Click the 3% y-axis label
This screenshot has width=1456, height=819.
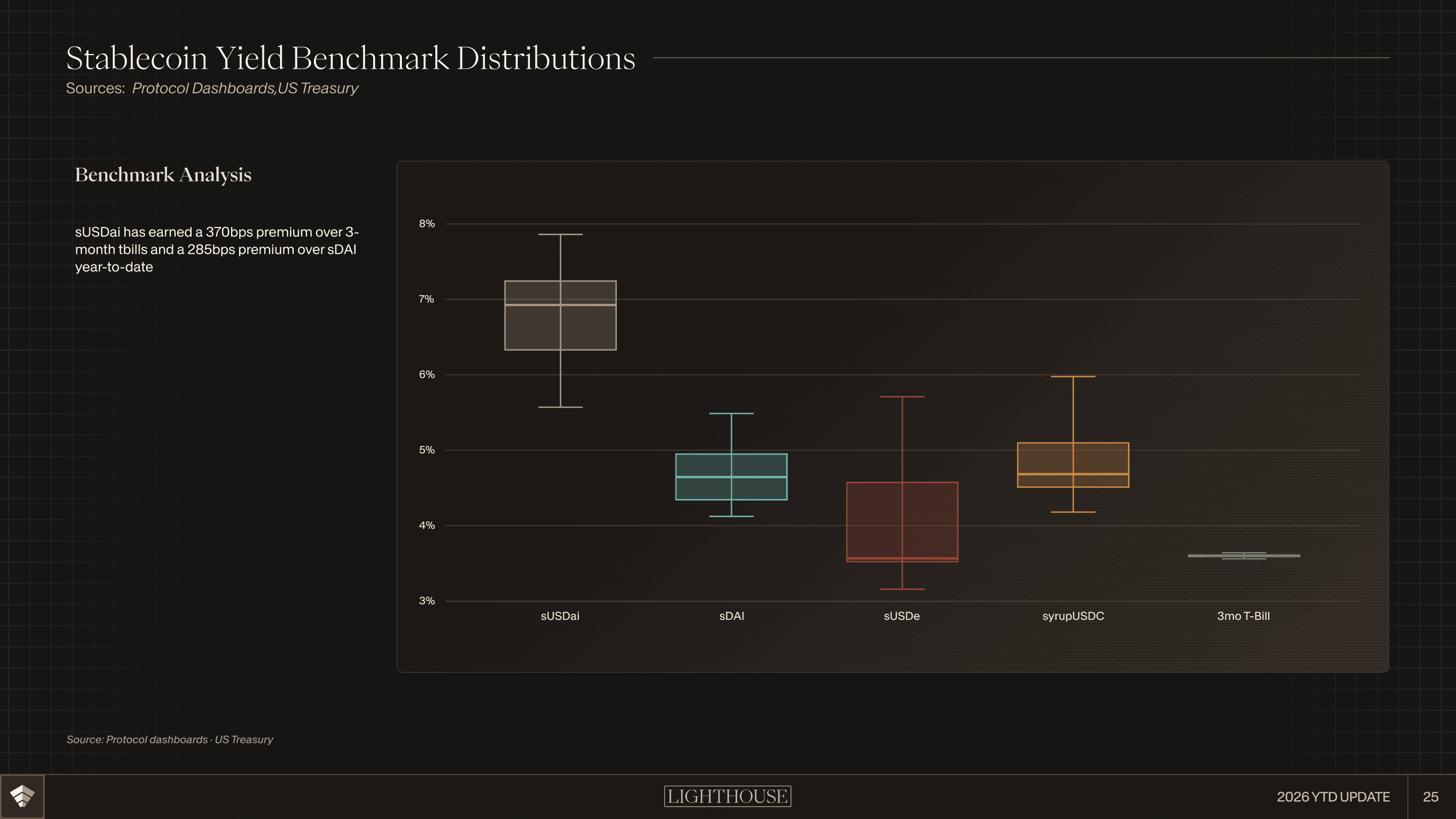427,601
